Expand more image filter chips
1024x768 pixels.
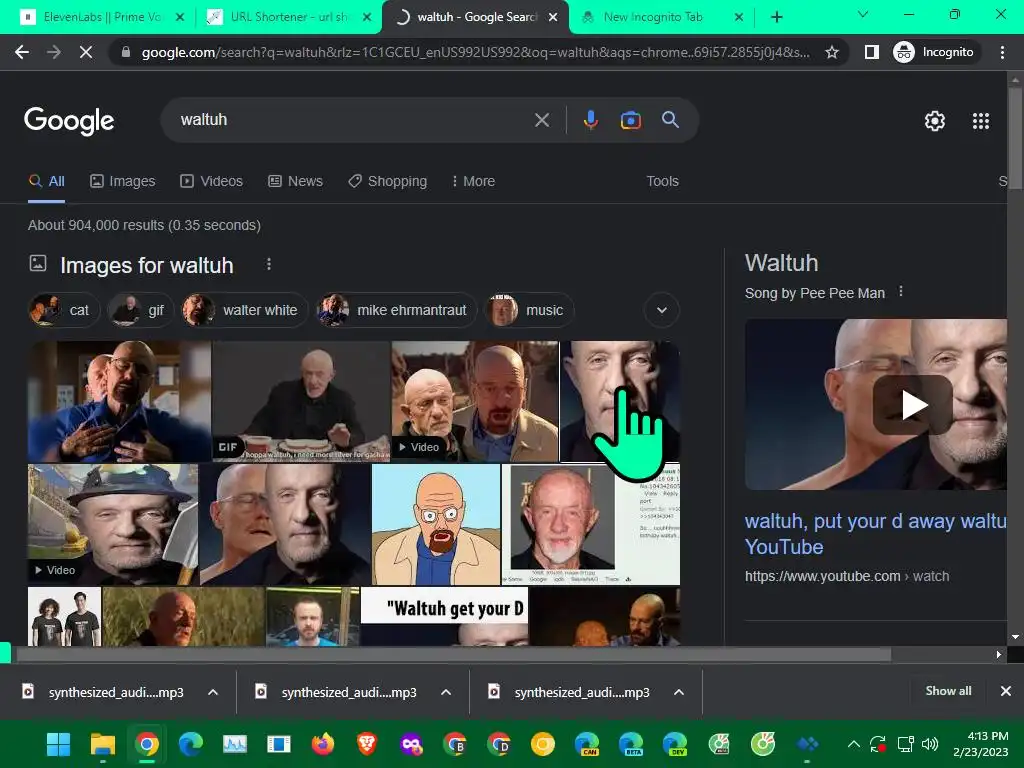(x=662, y=310)
